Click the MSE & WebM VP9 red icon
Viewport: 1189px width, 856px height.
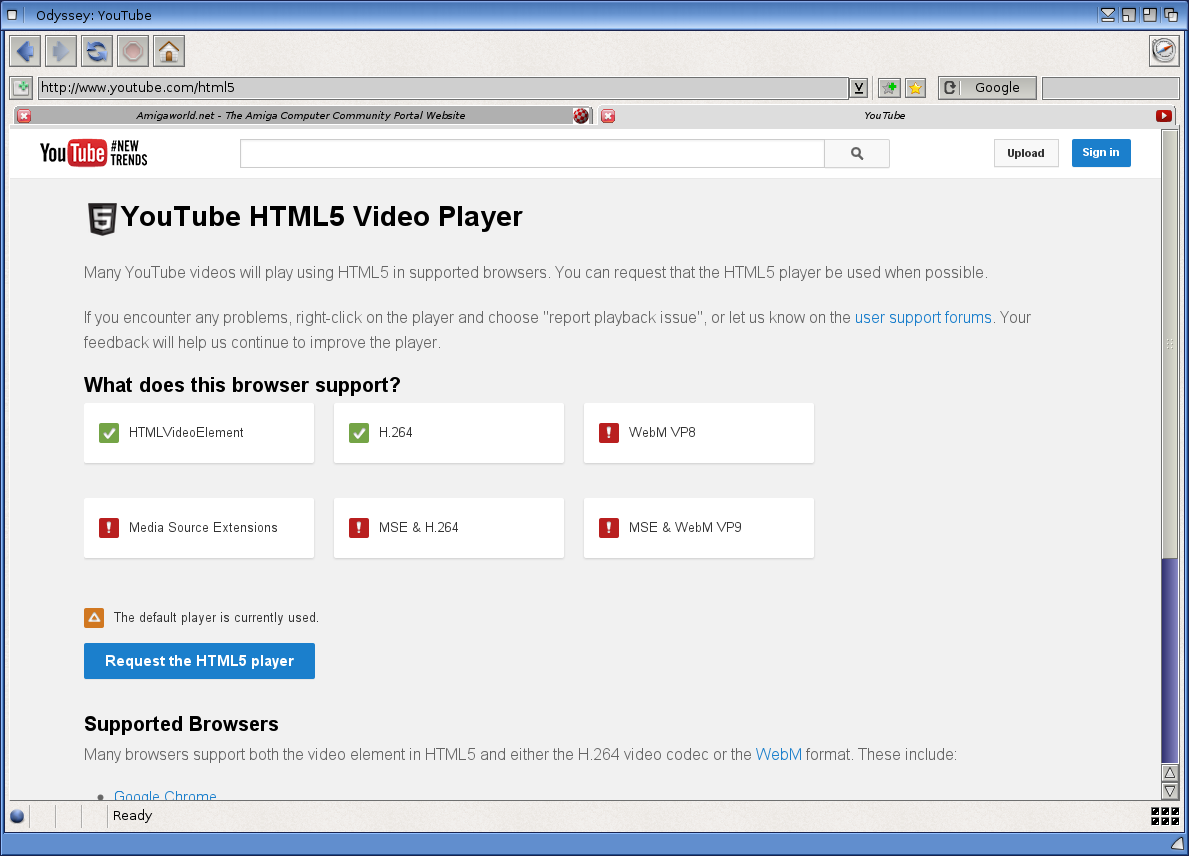point(609,528)
